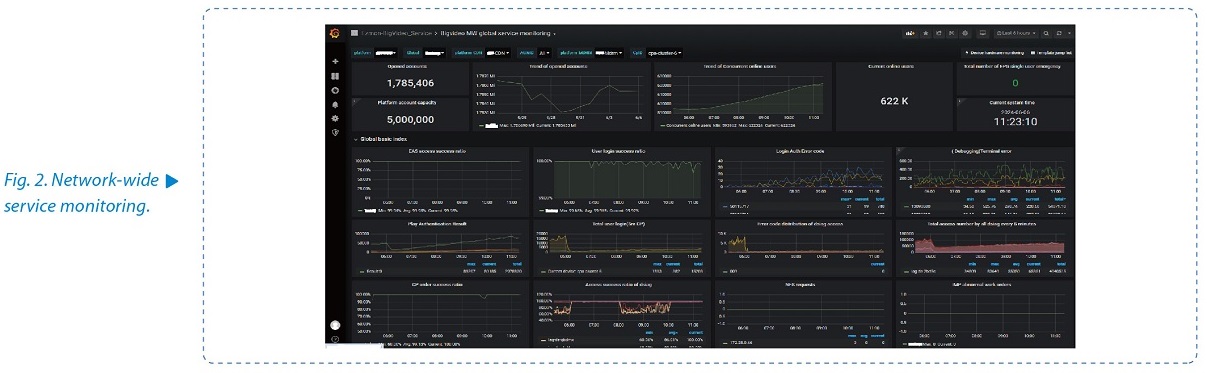Collapse the Global basic index row
The width and height of the screenshot is (1207, 373).
(384, 139)
